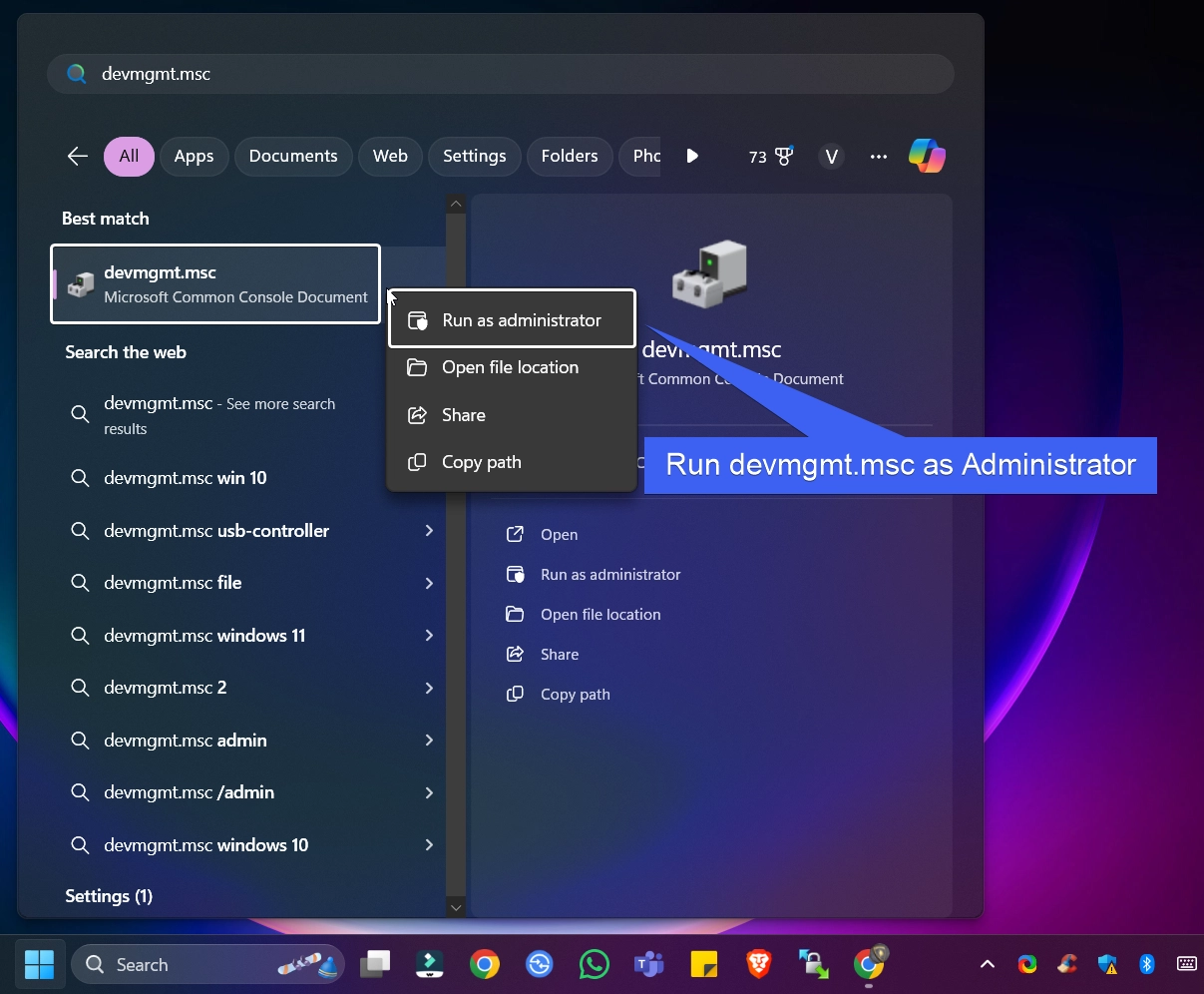
Task: Select the devmgmt.msc best match result
Action: click(x=215, y=283)
